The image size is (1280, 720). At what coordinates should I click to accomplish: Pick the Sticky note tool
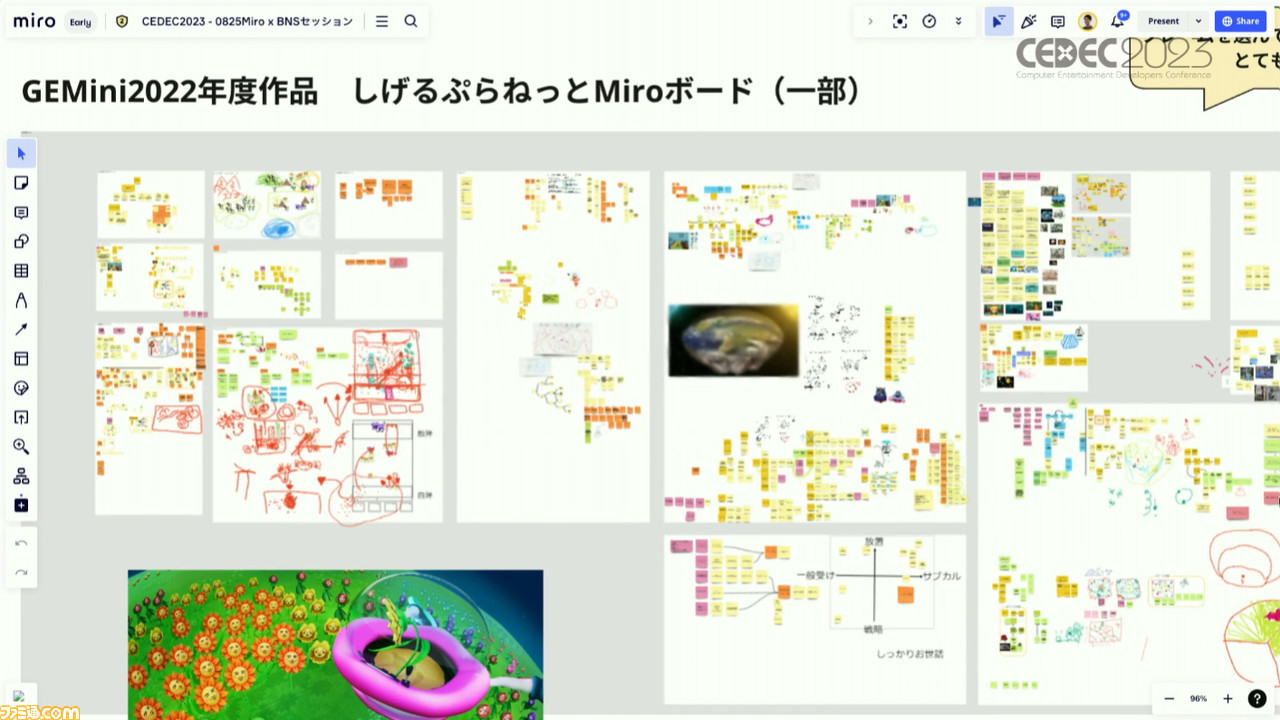pyautogui.click(x=21, y=183)
